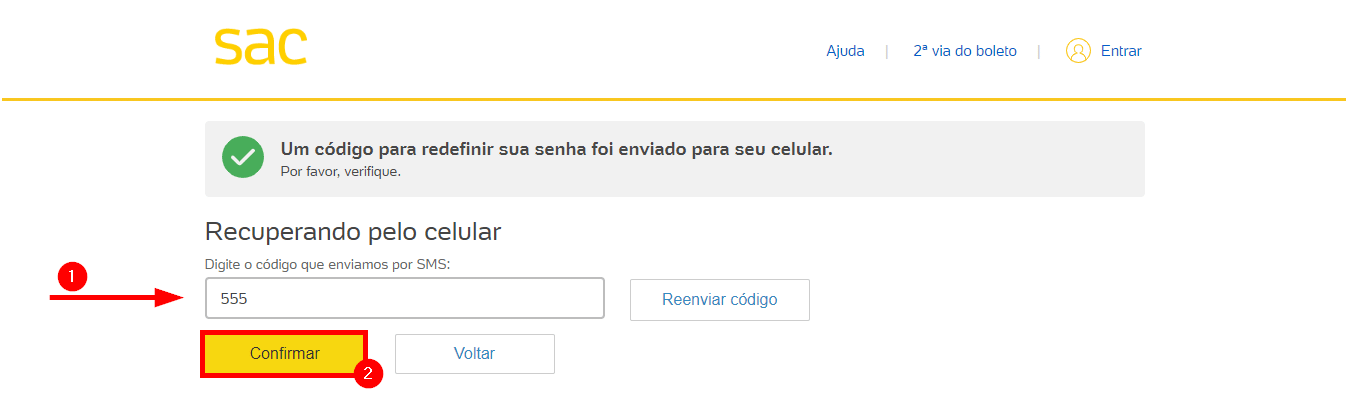The height and width of the screenshot is (395, 1346).
Task: Click the Reenviar código button
Action: point(720,300)
